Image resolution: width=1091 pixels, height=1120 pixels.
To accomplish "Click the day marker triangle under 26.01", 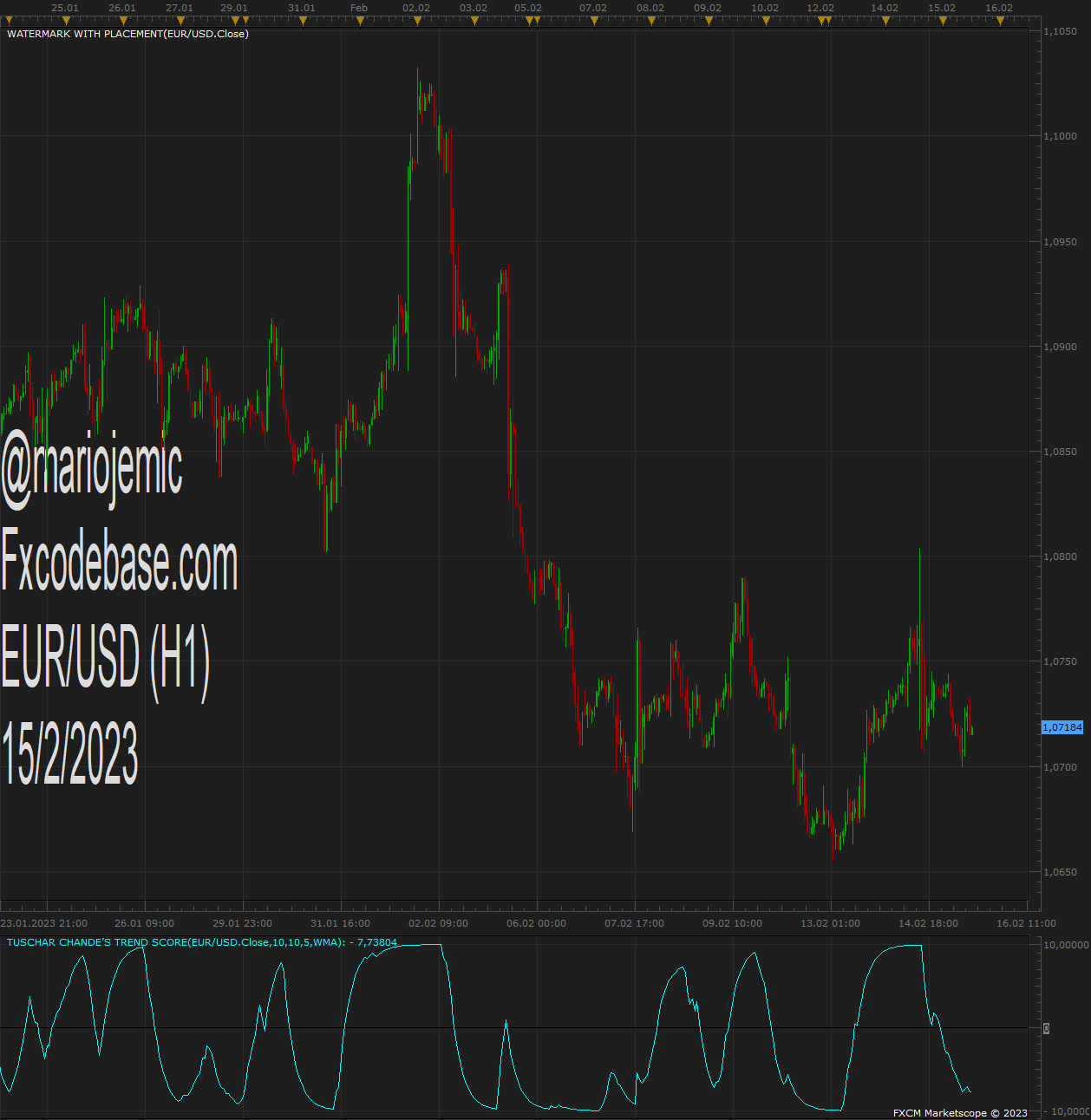I will tap(123, 21).
